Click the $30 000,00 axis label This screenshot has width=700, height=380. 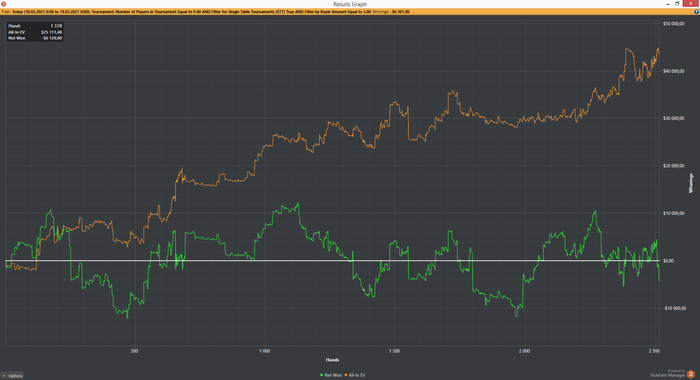coord(674,118)
